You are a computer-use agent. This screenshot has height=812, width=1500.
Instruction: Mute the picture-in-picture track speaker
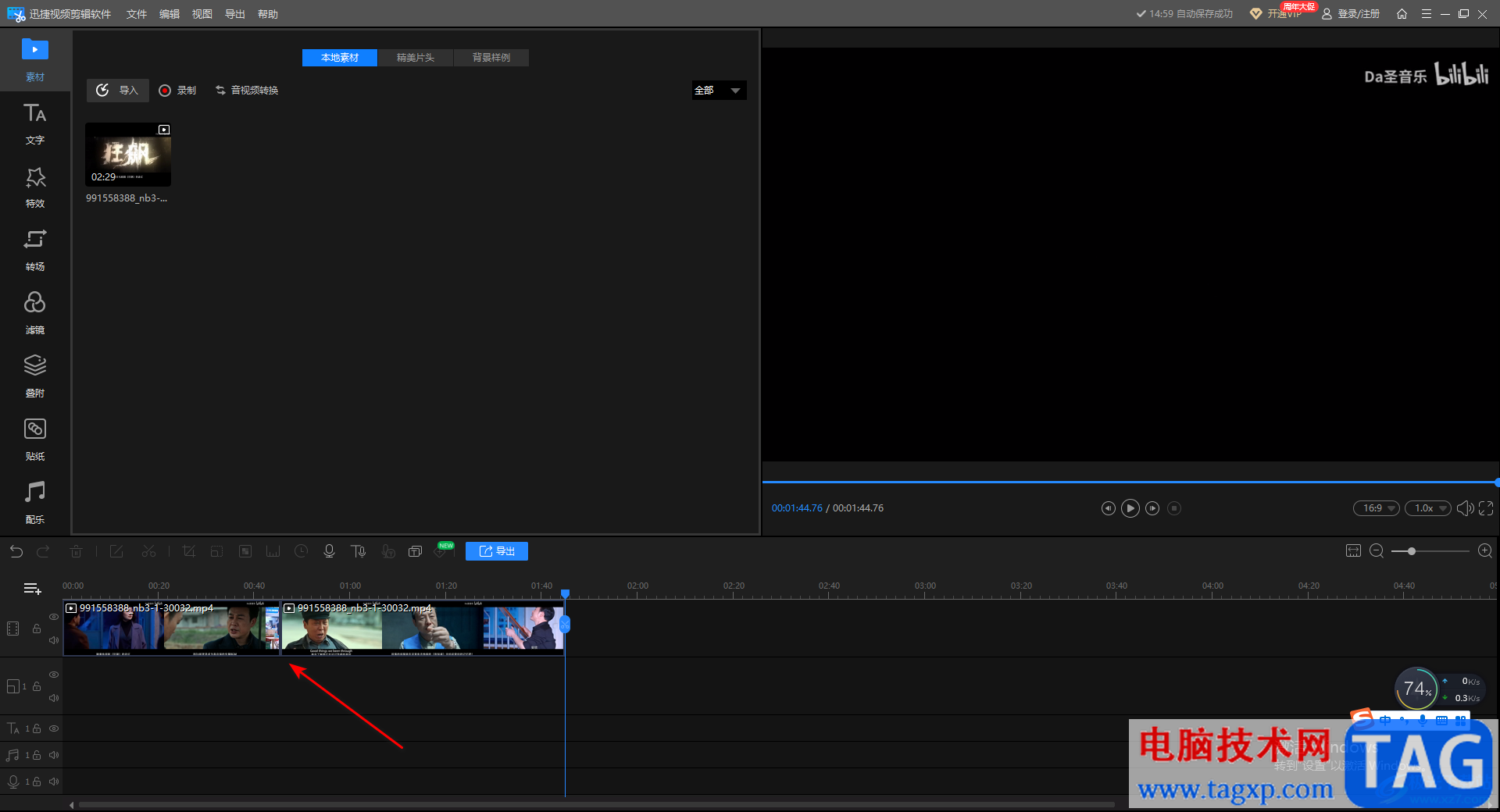(x=54, y=698)
